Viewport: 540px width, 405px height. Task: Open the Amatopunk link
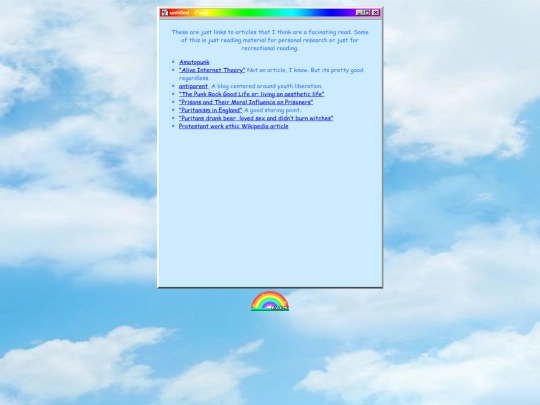pos(194,62)
